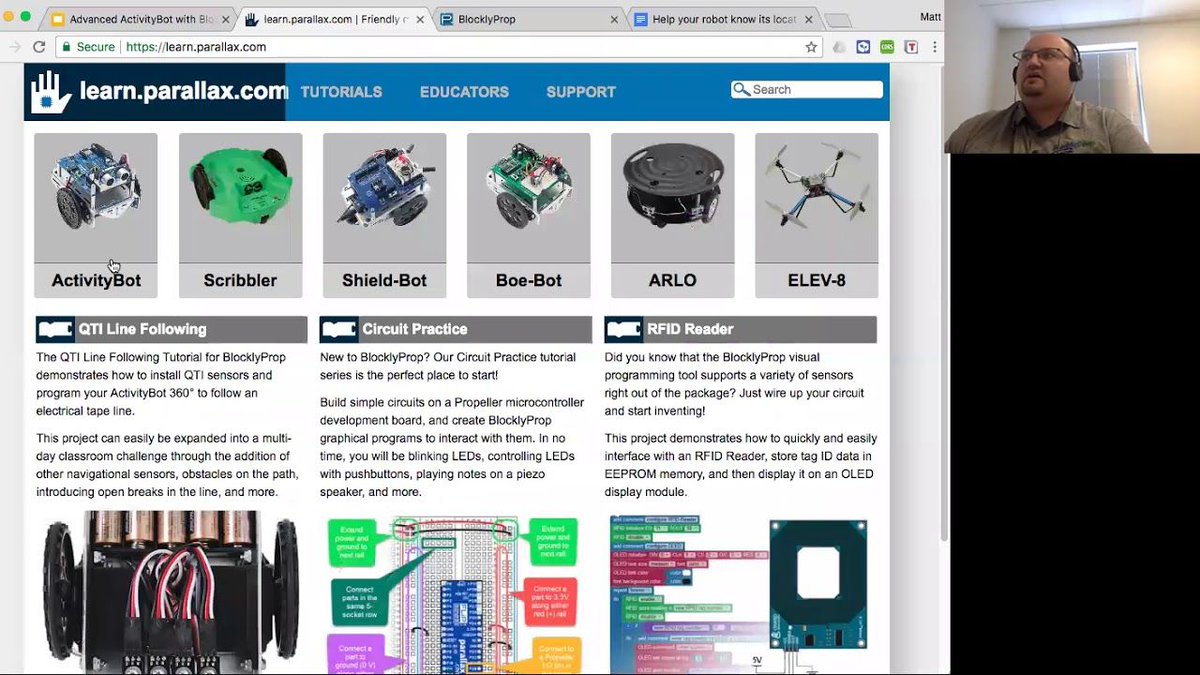Click the ActivityBot QTI sensor photo
Screen dimensions: 1200x675
coord(171,592)
